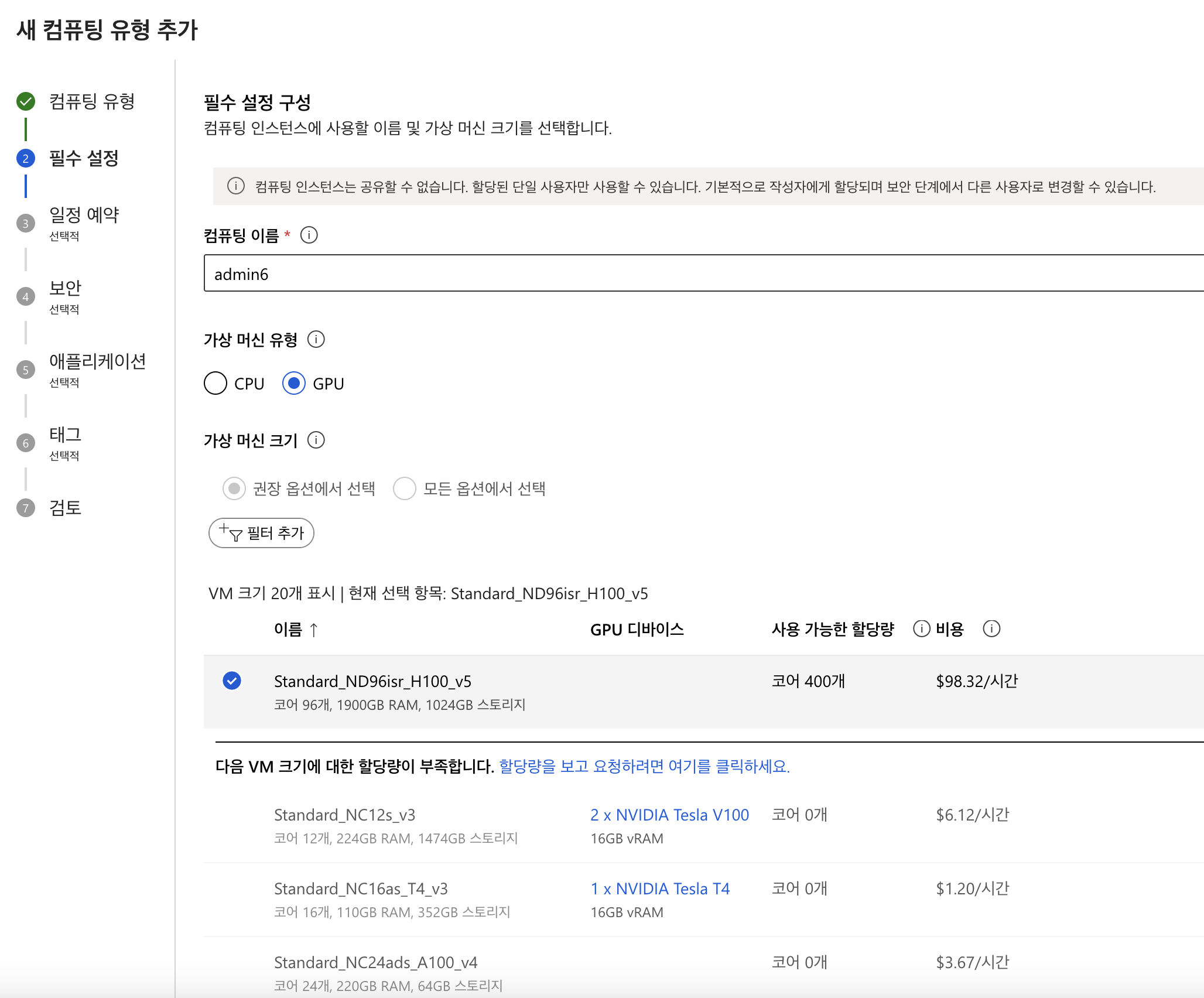Select the GPU radio button
This screenshot has width=1204, height=998.
[x=294, y=384]
